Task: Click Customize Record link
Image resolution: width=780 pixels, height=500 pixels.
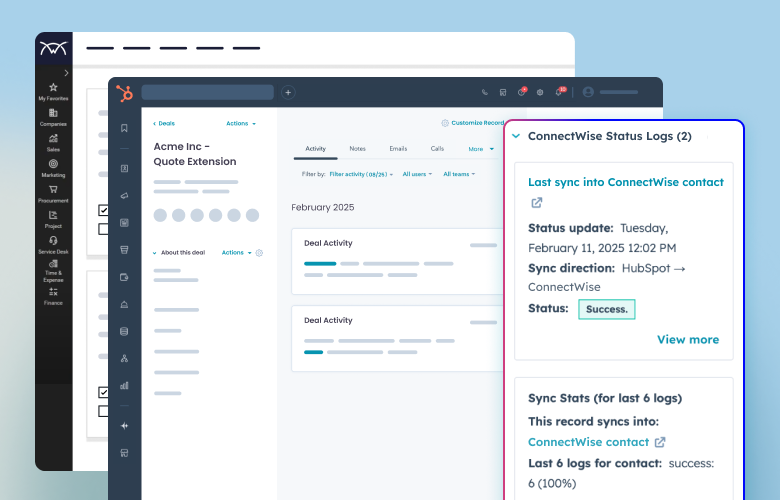Action: [473, 123]
